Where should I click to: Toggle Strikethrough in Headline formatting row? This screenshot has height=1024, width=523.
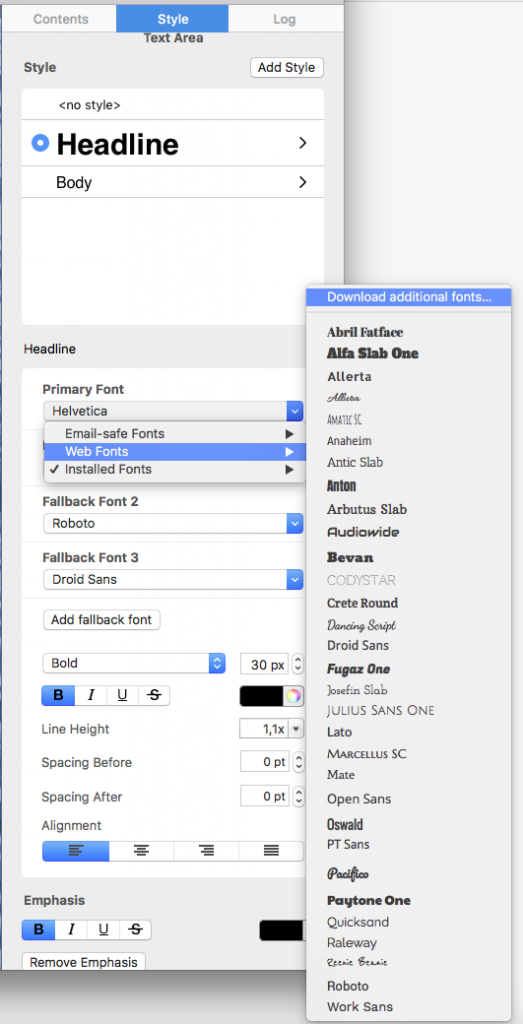pos(154,696)
